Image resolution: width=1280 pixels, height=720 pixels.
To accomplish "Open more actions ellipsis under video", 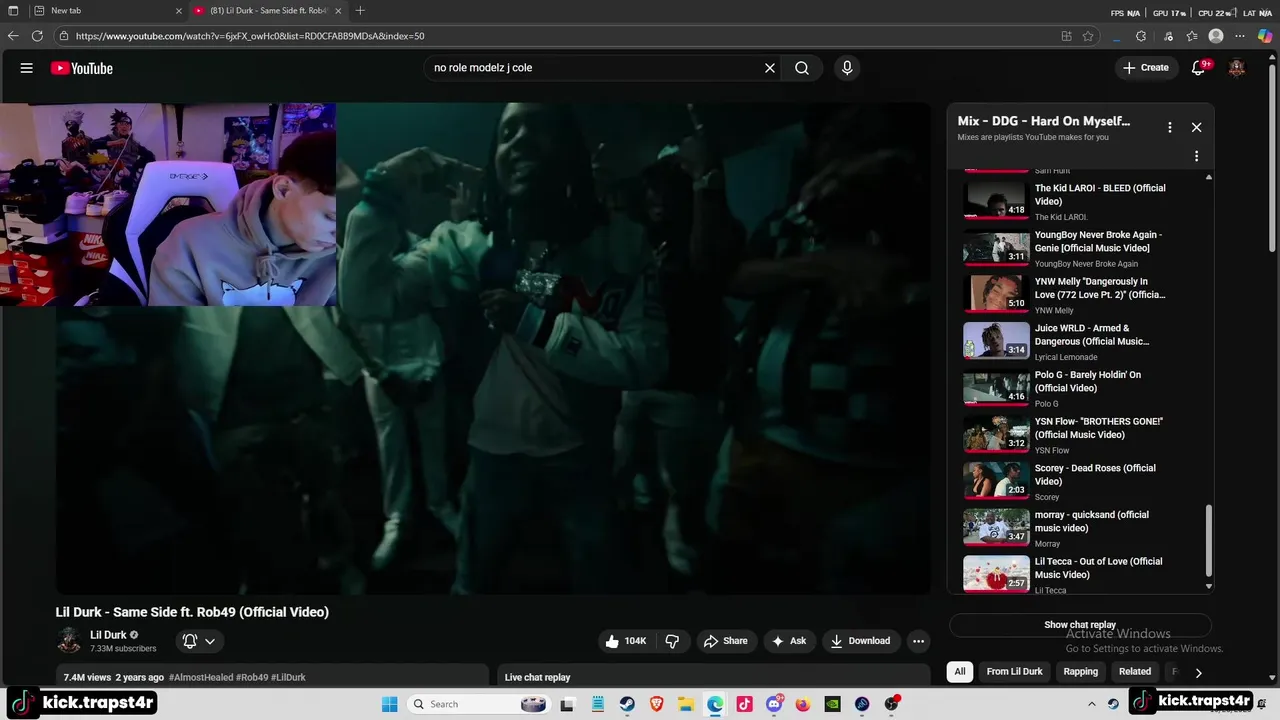I will (918, 641).
